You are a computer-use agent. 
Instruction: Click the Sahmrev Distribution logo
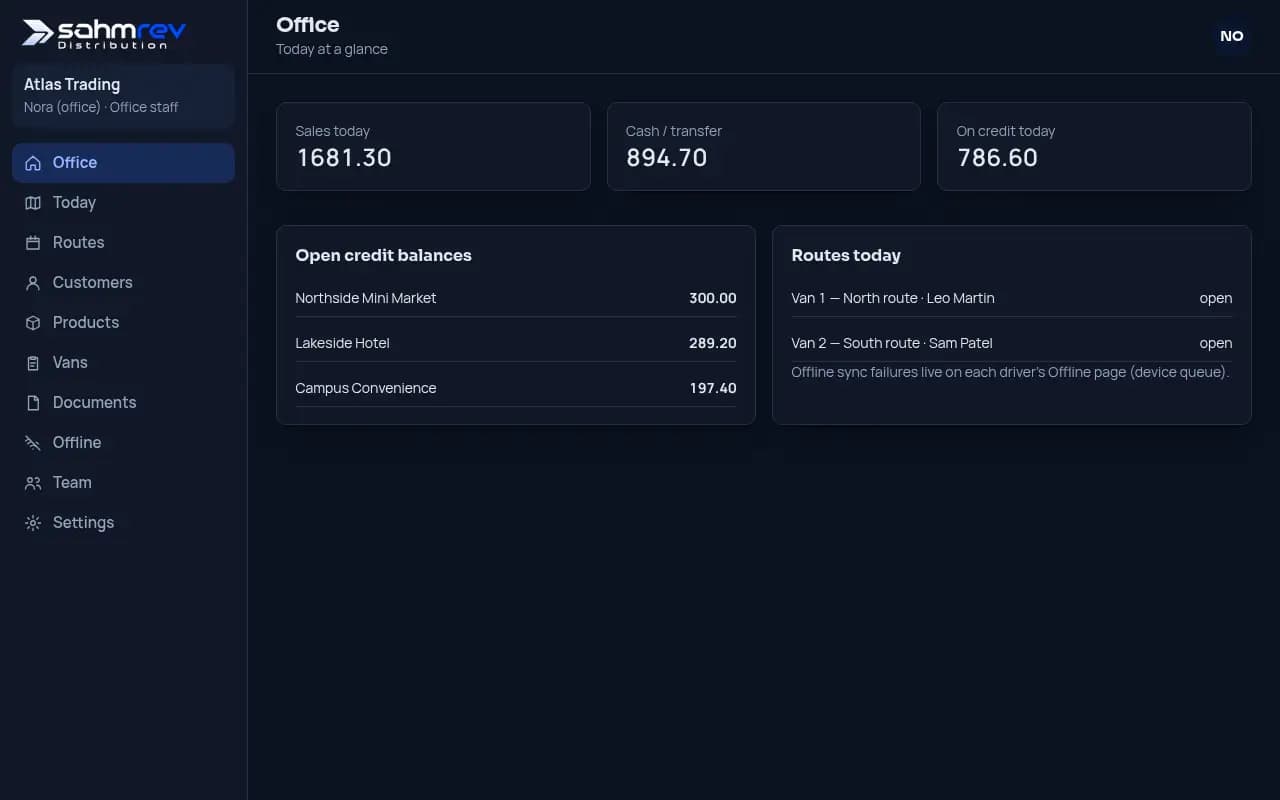[104, 33]
